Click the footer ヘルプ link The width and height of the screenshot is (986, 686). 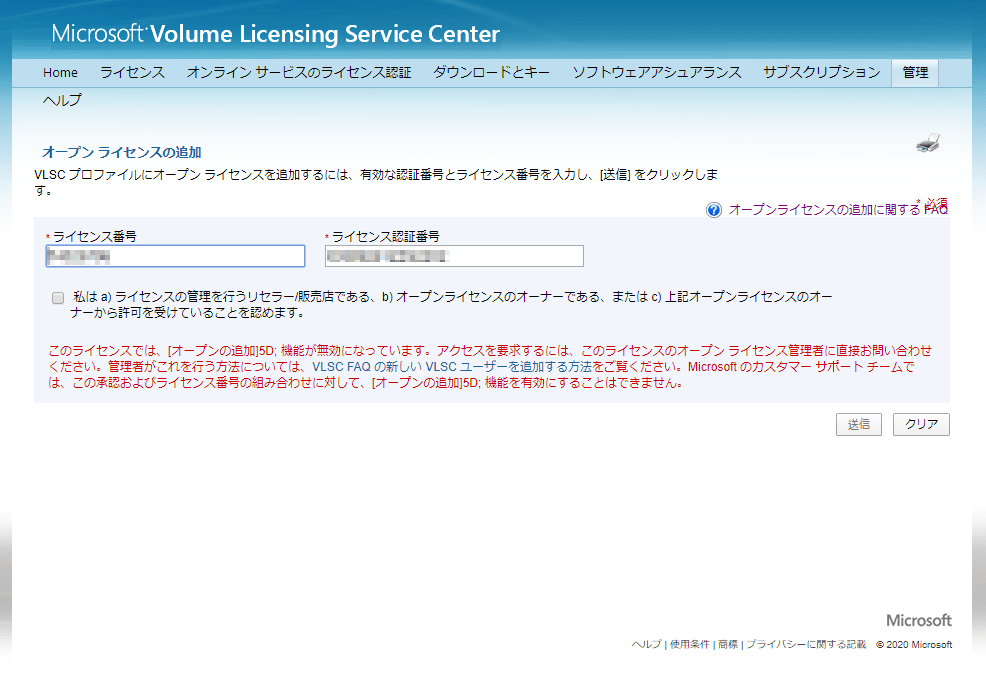pos(646,645)
